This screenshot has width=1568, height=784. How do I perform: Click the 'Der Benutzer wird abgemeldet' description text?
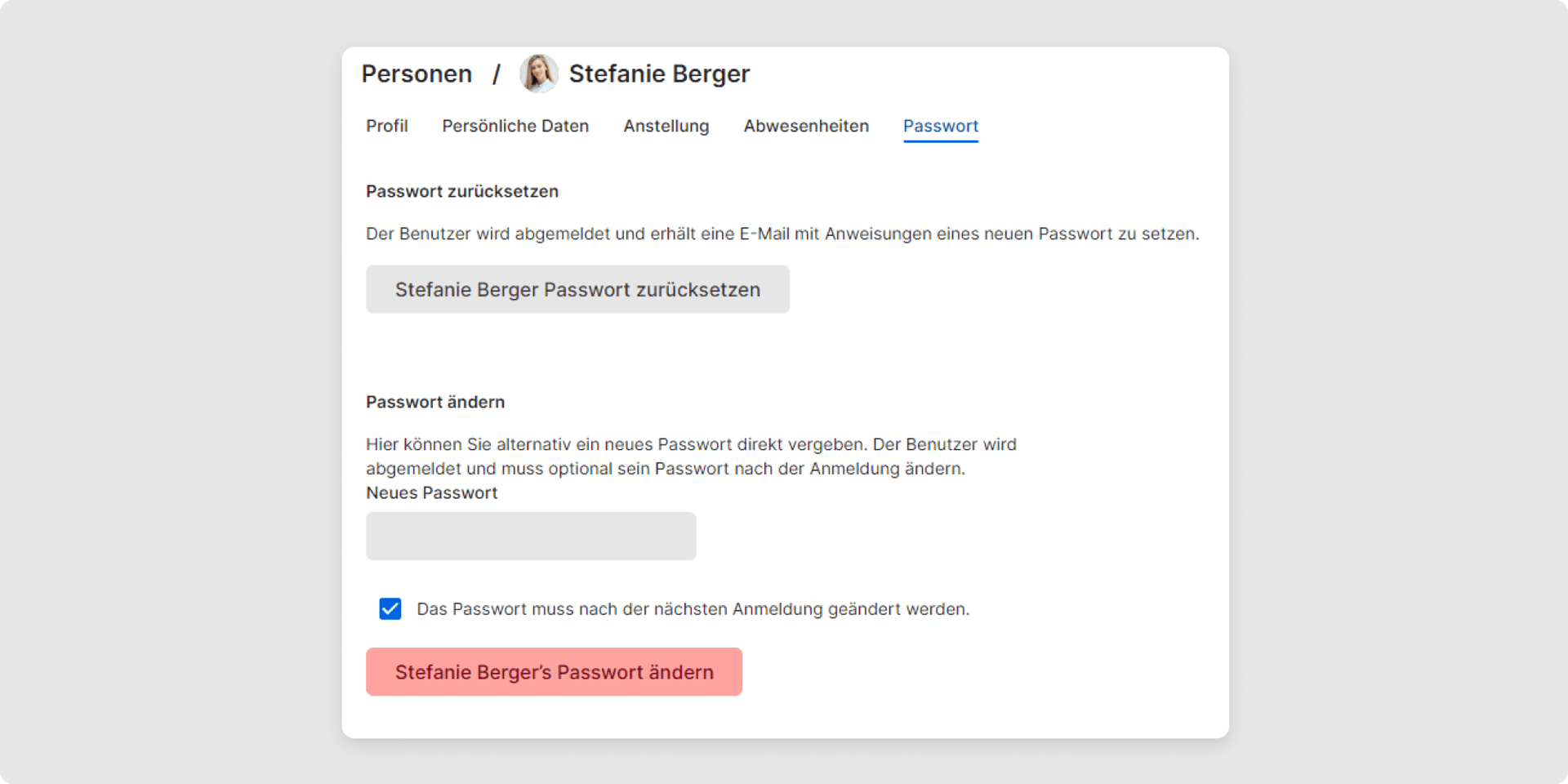(x=782, y=234)
